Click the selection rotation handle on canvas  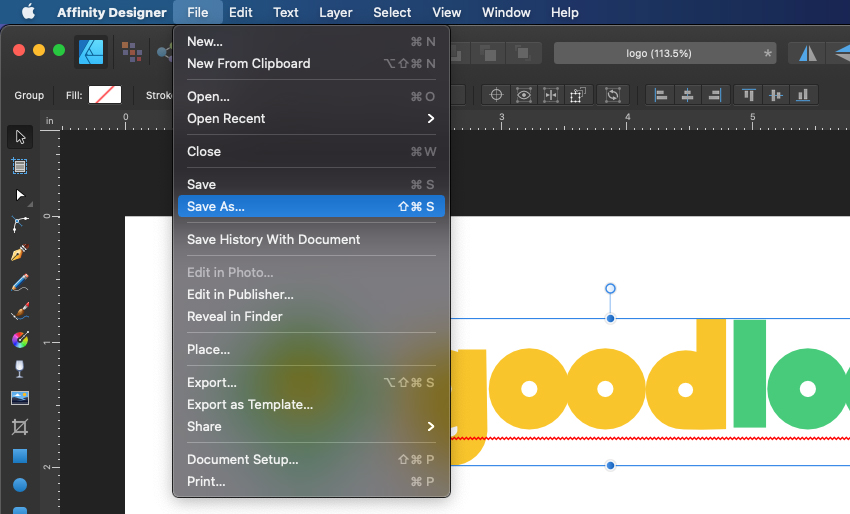tap(610, 288)
